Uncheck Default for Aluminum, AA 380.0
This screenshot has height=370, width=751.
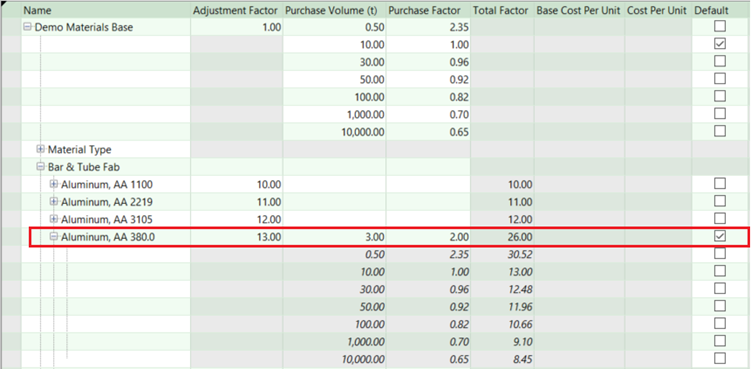[x=720, y=236]
